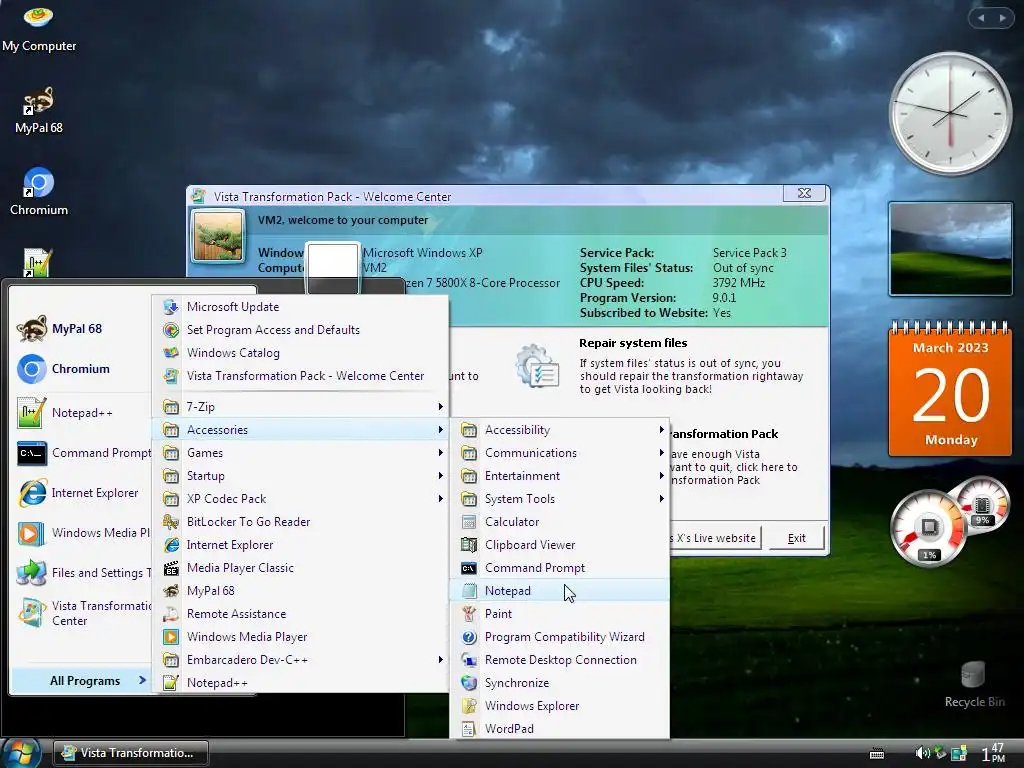Close the Welcome Center window
The width and height of the screenshot is (1024, 768).
point(805,193)
